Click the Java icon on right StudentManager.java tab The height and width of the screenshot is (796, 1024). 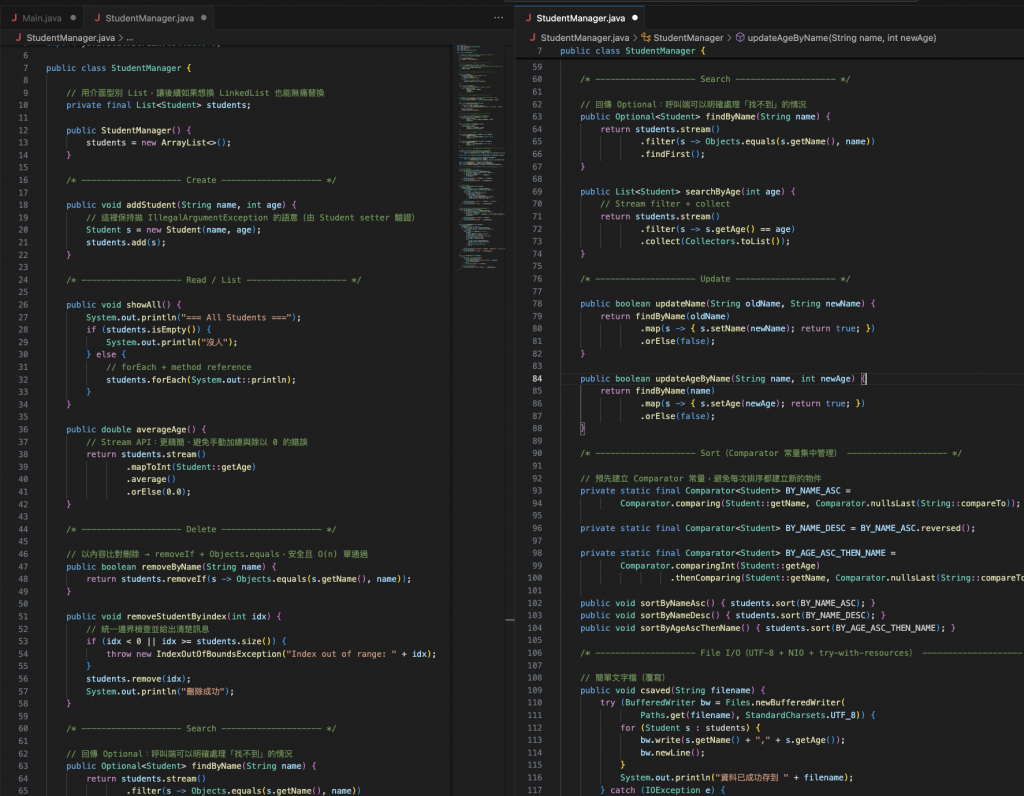(x=528, y=18)
